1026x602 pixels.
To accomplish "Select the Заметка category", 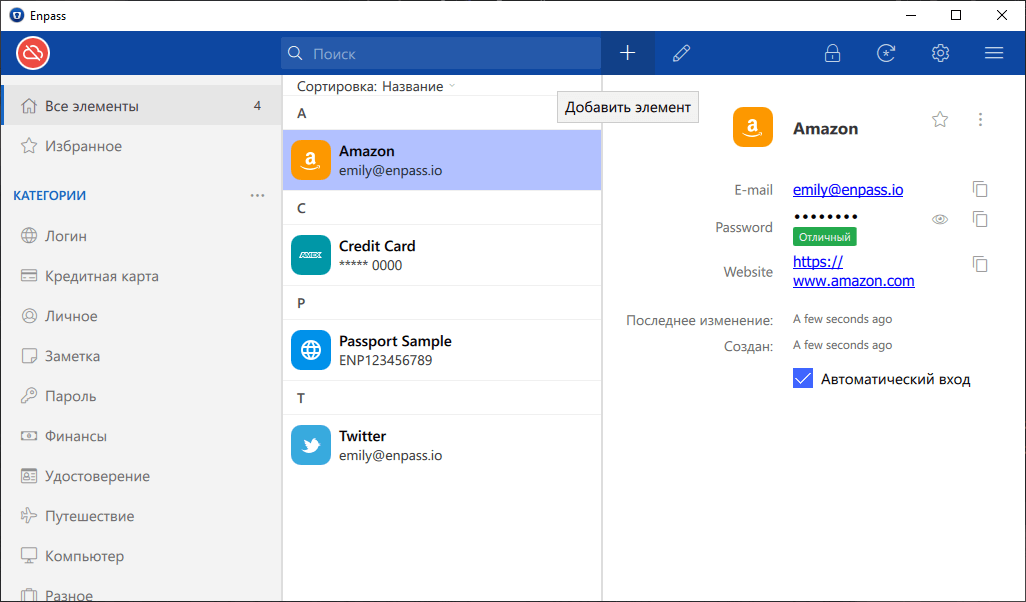I will (x=141, y=356).
